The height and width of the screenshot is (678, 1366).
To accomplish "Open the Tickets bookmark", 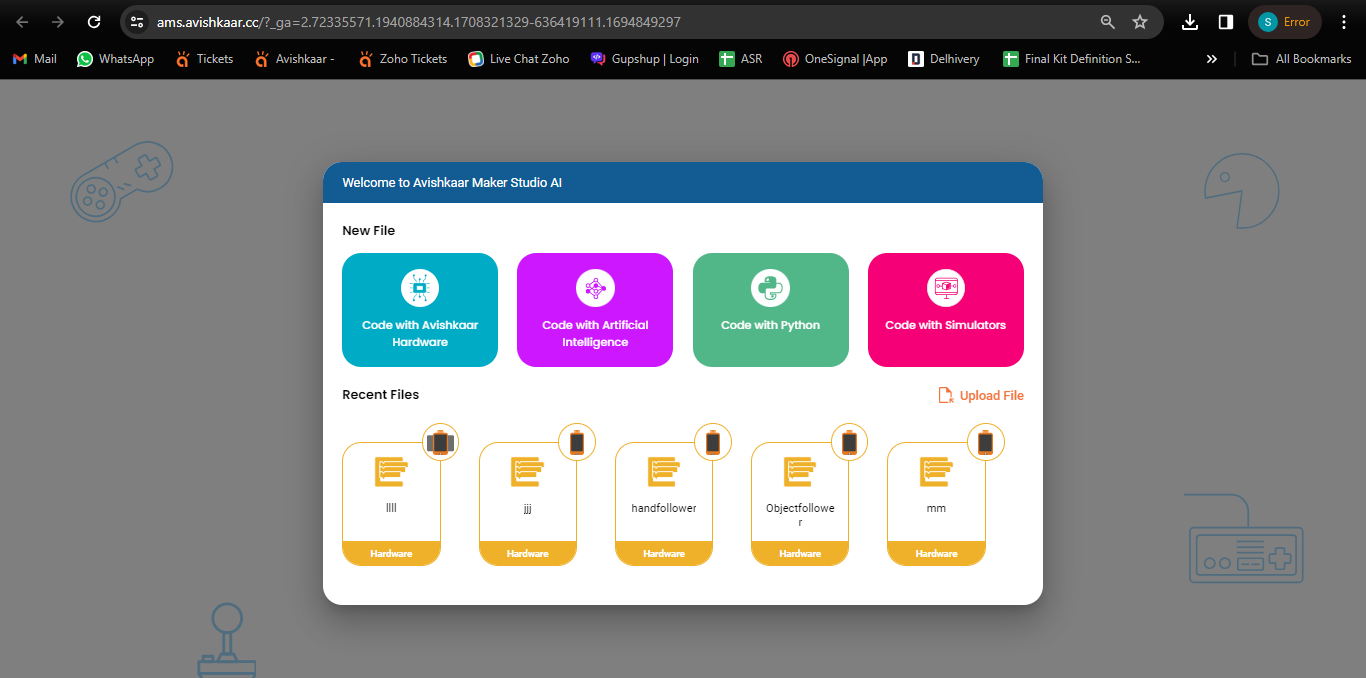I will coord(204,59).
